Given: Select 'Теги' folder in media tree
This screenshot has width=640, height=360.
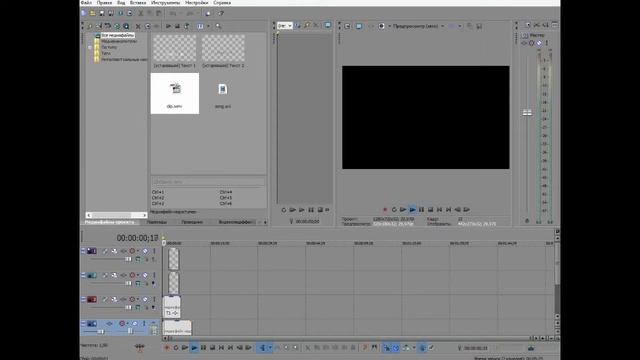Looking at the screenshot, I should click(x=106, y=53).
